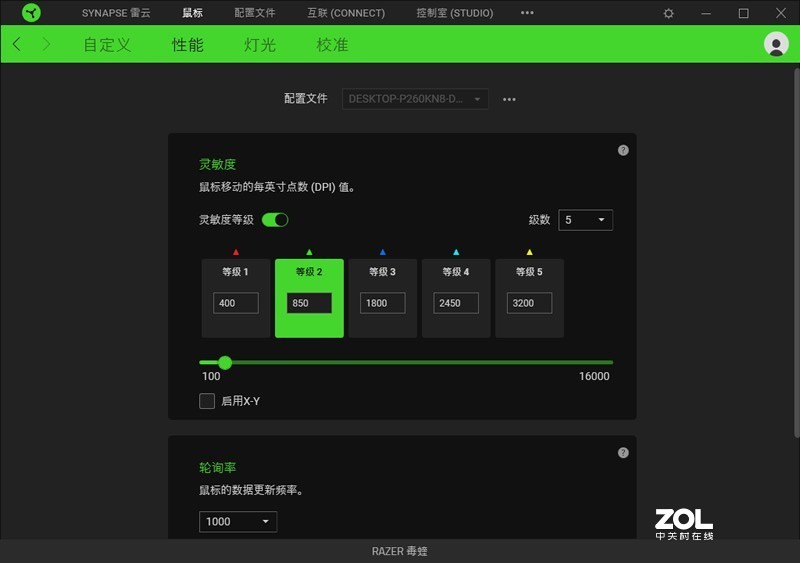Click the red triangle above stage 1
Viewport: 800px width, 563px height.
point(236,252)
